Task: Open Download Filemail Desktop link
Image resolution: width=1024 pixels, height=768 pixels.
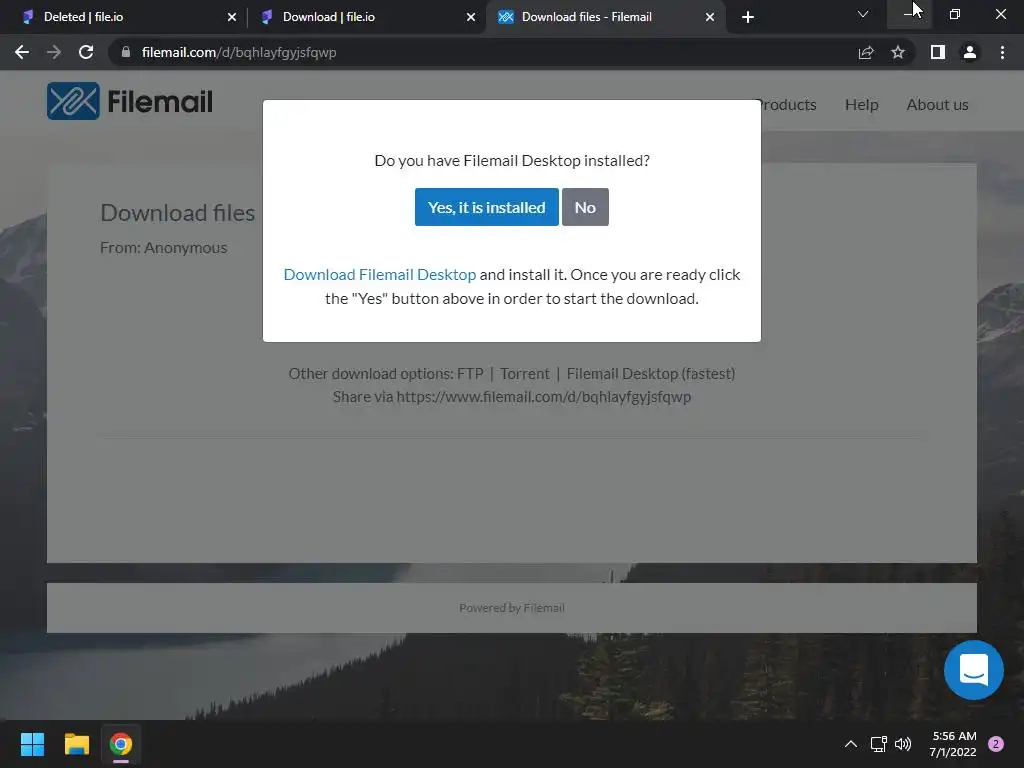Action: pyautogui.click(x=379, y=274)
